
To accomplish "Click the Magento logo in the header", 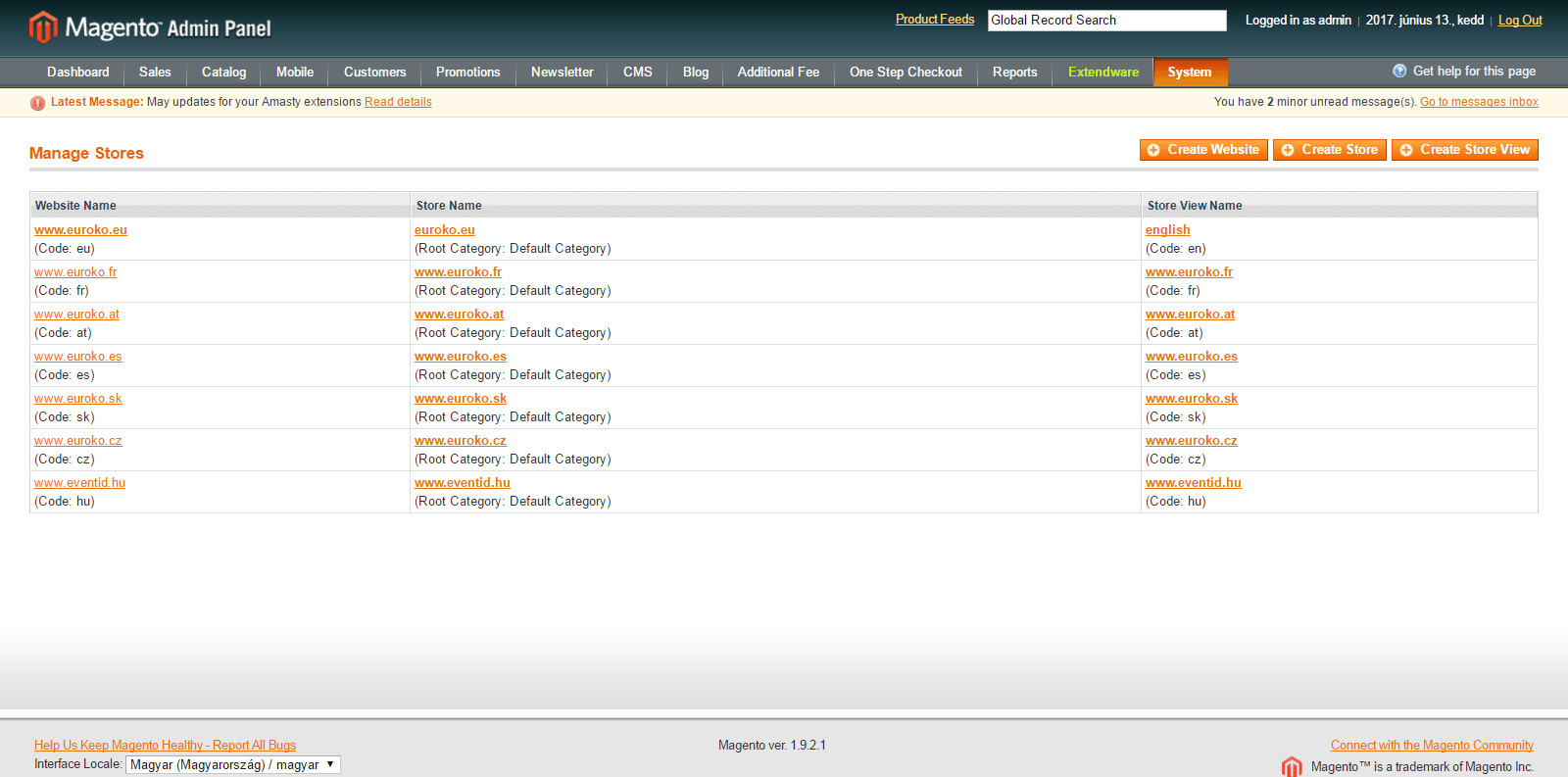I will [x=150, y=27].
